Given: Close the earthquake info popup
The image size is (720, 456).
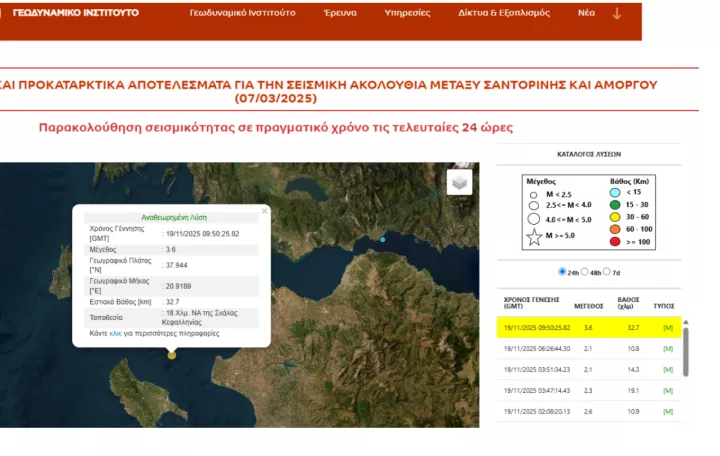Looking at the screenshot, I should coord(264,211).
